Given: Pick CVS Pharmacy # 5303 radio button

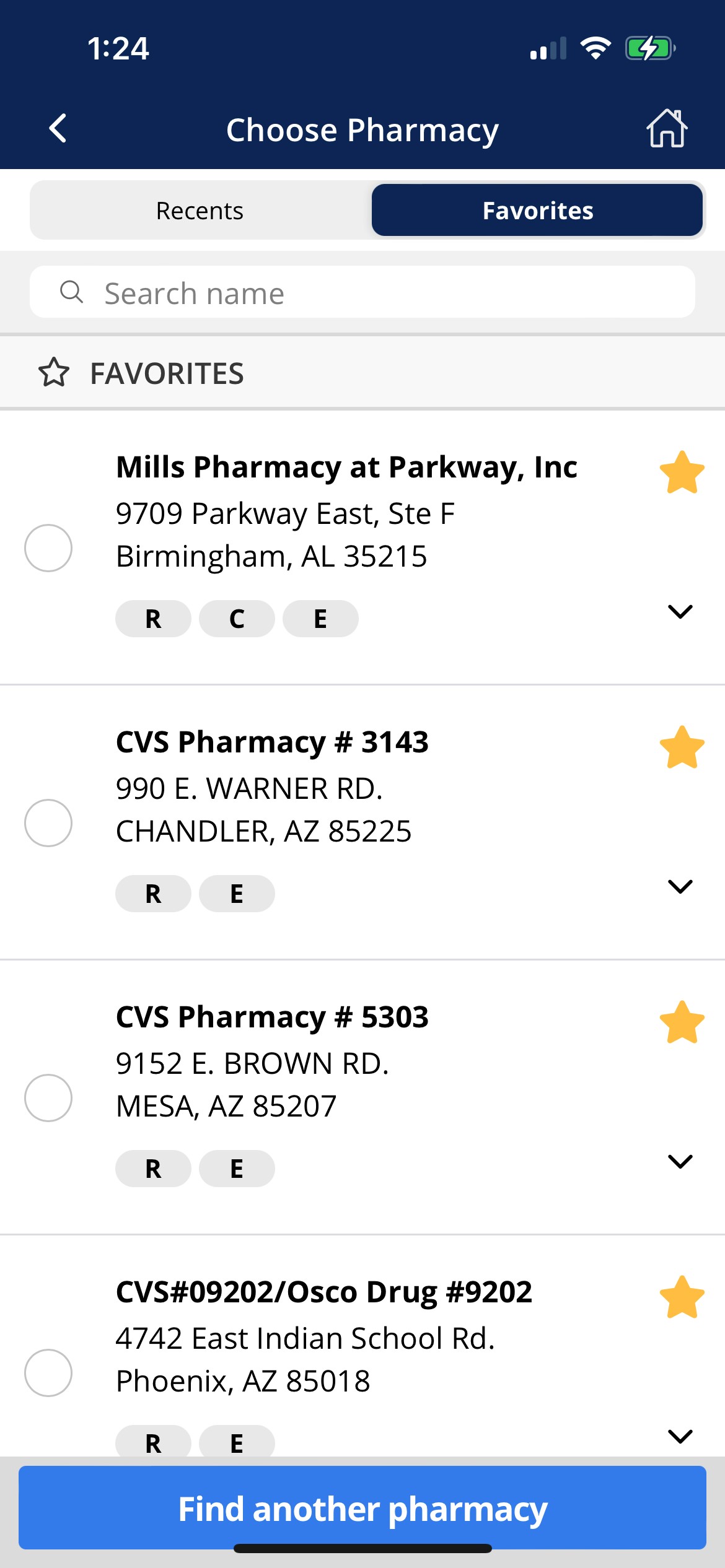Looking at the screenshot, I should coord(48,1098).
